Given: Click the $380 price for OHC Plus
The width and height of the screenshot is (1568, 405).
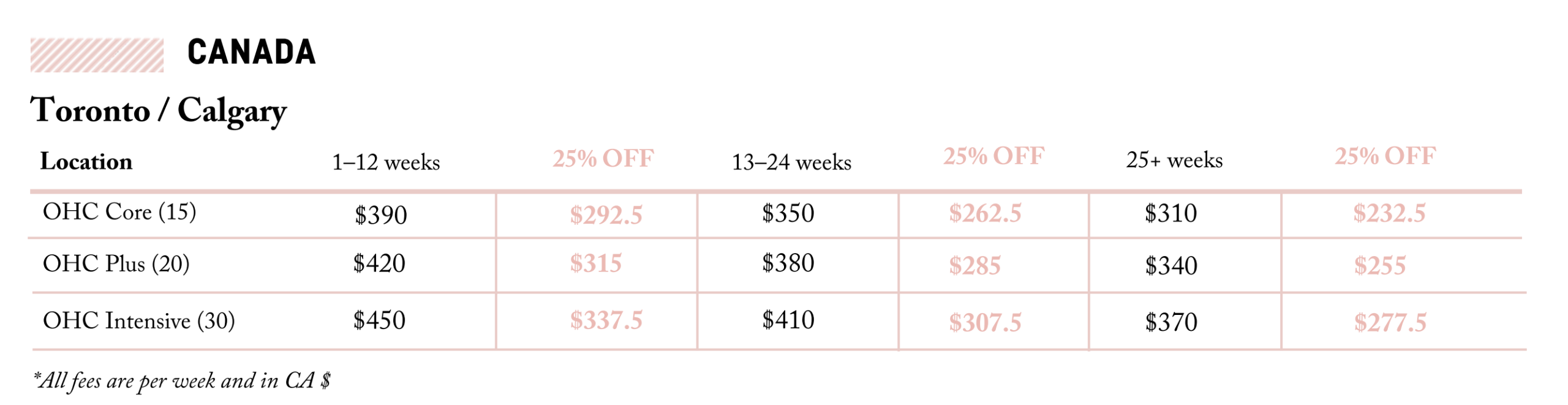Looking at the screenshot, I should 788,263.
